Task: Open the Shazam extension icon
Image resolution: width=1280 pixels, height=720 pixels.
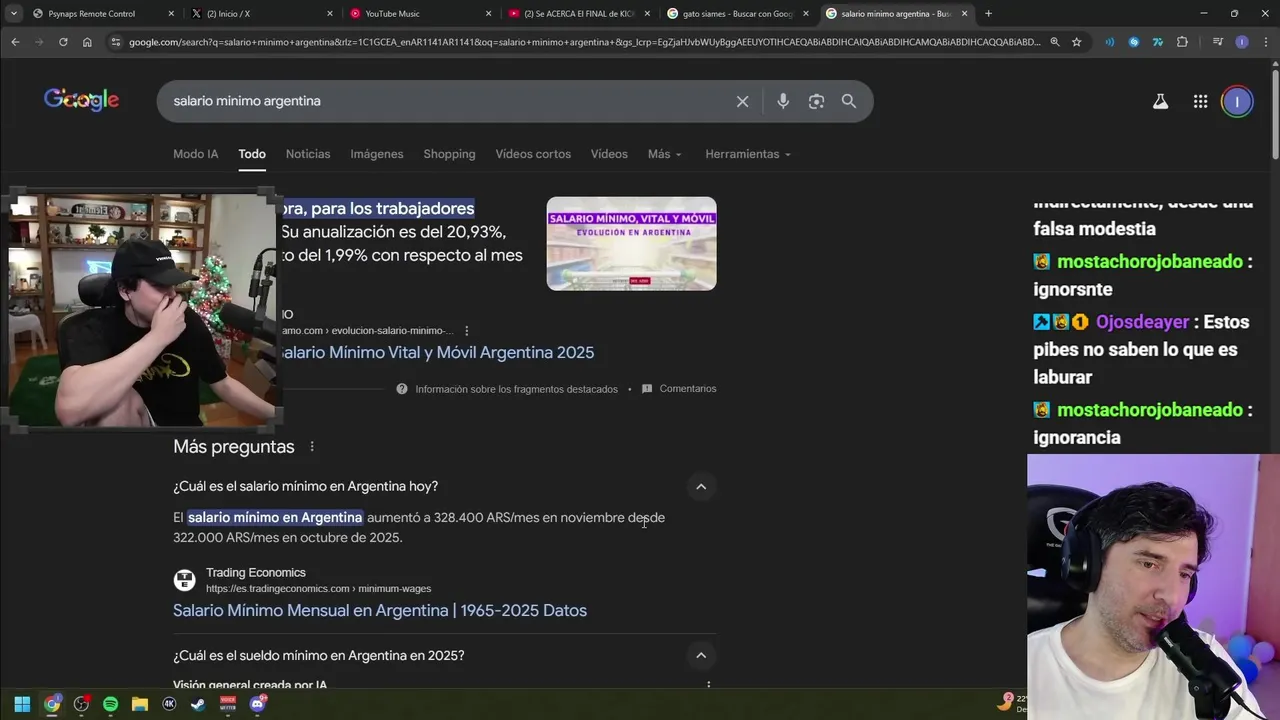Action: pyautogui.click(x=1133, y=42)
